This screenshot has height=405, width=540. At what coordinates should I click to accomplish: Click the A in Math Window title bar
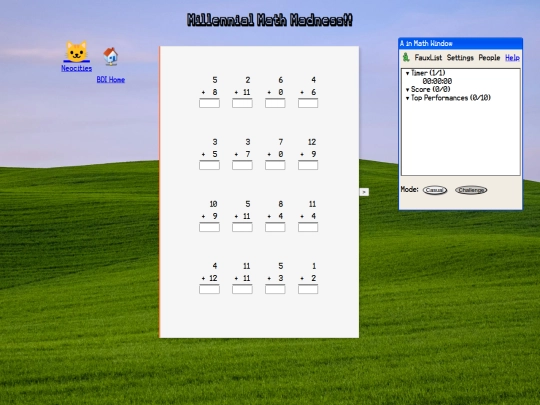460,43
